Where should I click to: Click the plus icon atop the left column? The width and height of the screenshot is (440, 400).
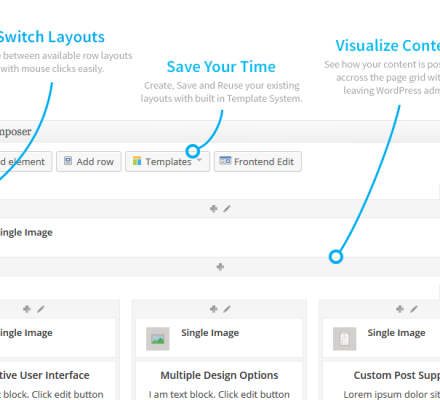(x=27, y=309)
